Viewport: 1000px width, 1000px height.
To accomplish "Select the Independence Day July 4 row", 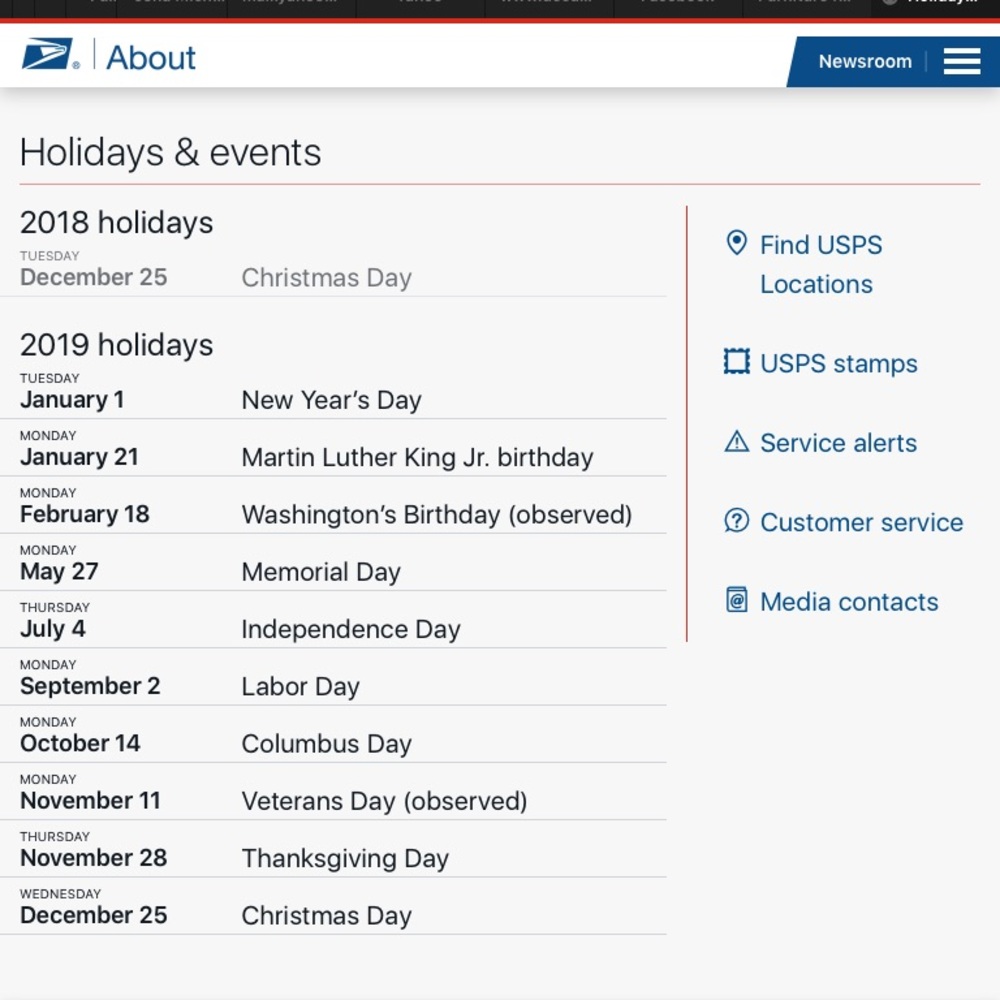I will [333, 621].
